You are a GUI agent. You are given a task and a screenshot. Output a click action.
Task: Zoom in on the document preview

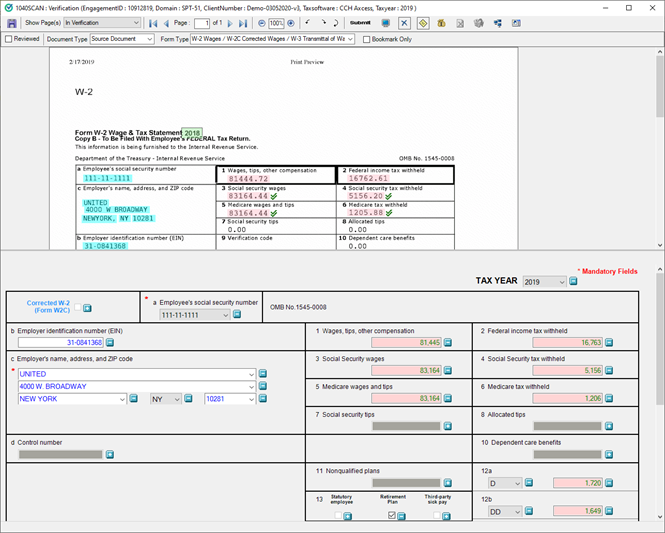click(x=291, y=22)
